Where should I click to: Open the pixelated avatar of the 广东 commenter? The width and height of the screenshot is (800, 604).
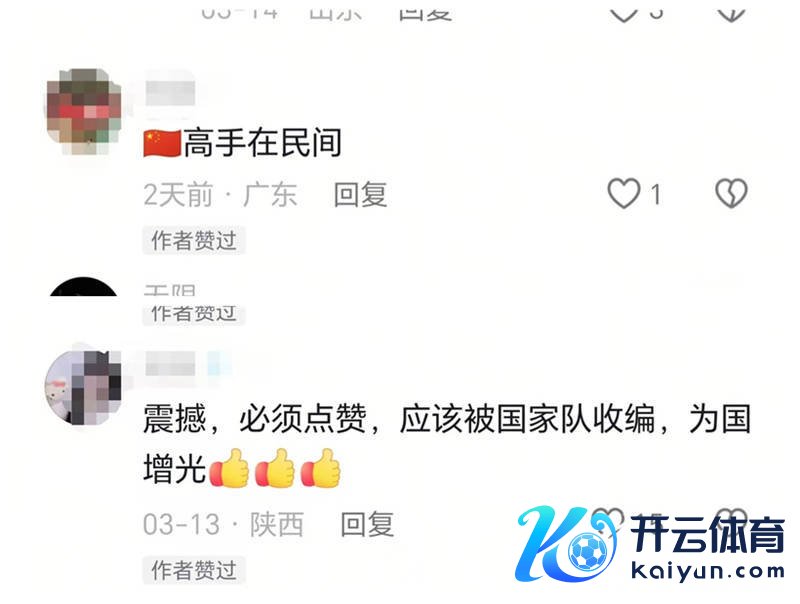click(84, 111)
